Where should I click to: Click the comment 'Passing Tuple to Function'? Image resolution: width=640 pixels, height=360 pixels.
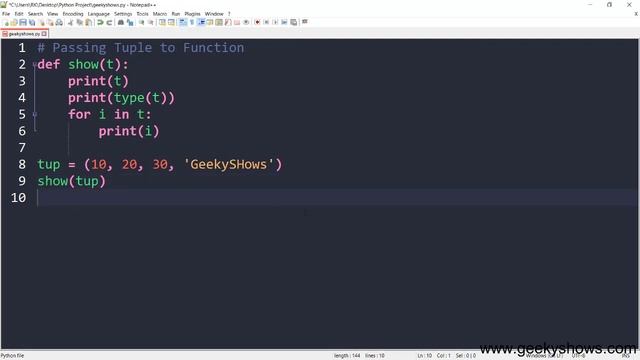pos(148,48)
